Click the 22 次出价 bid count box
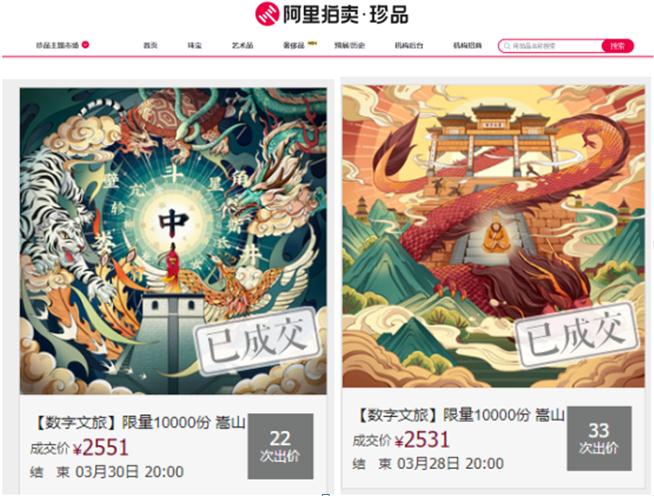654x496 pixels. 280,446
